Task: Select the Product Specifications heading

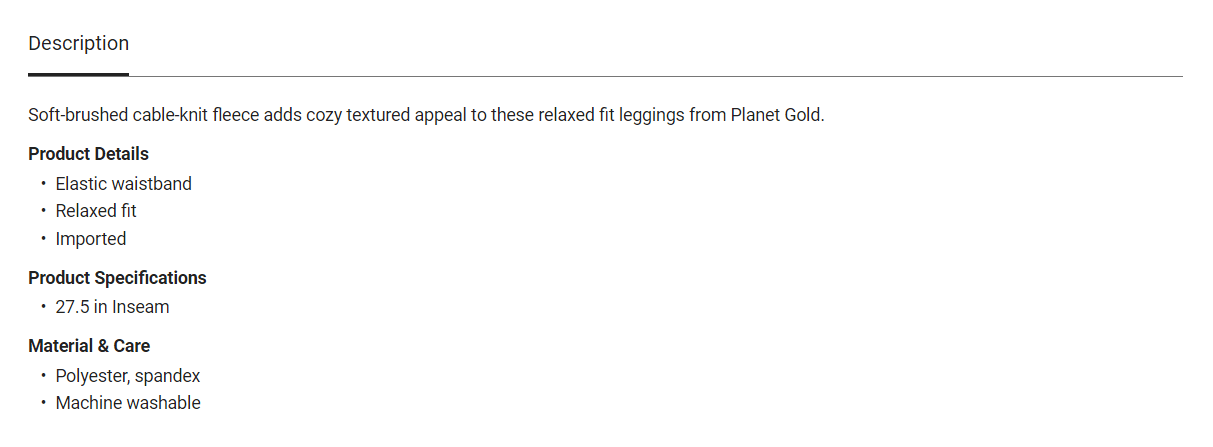Action: pyautogui.click(x=117, y=278)
